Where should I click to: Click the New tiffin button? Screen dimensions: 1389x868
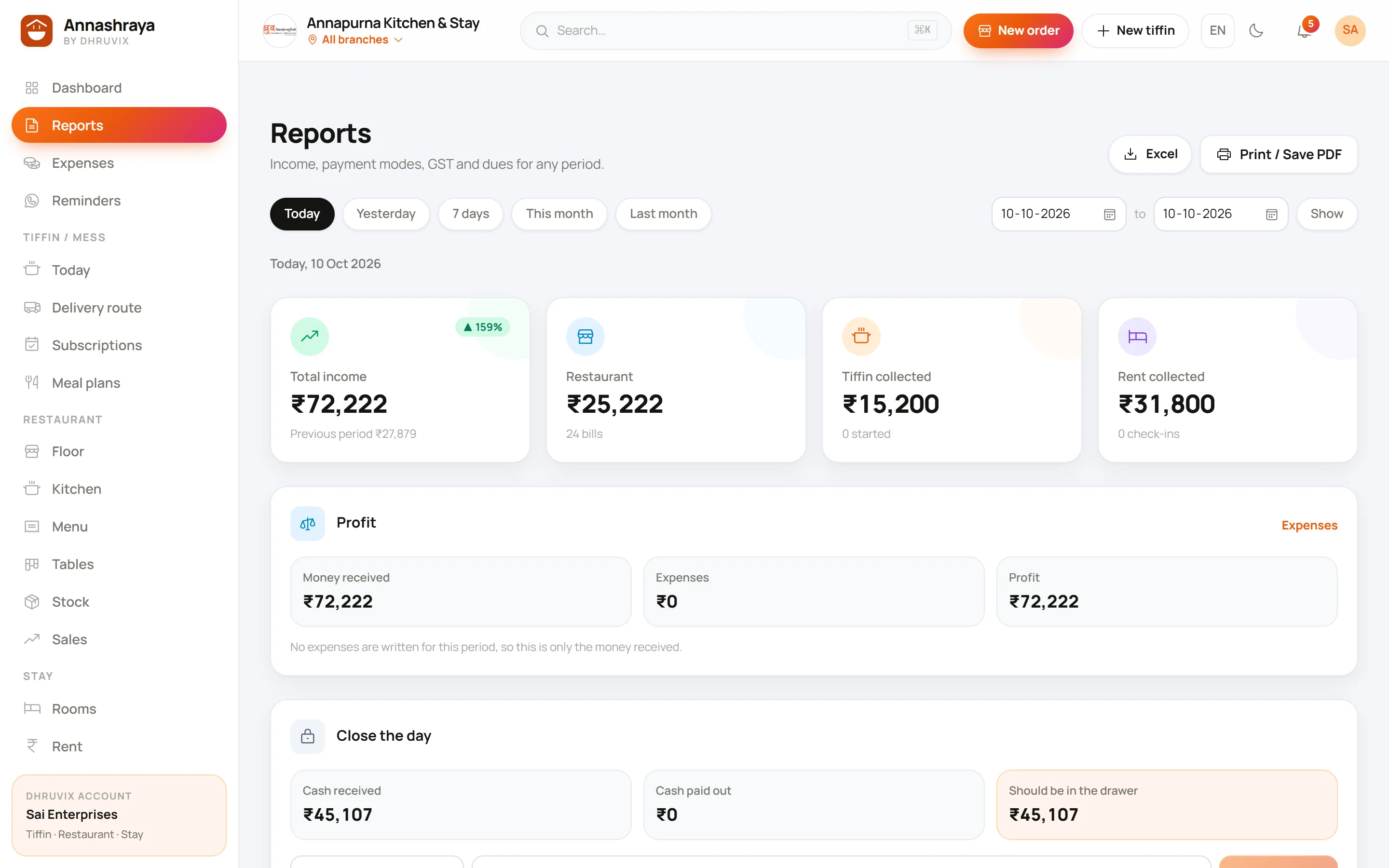tap(1135, 30)
